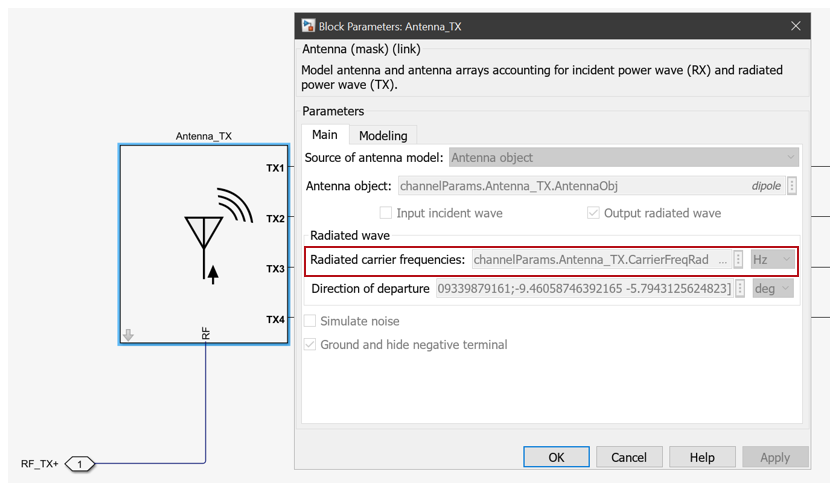Click the Cancel button
The width and height of the screenshot is (830, 492).
tap(629, 457)
